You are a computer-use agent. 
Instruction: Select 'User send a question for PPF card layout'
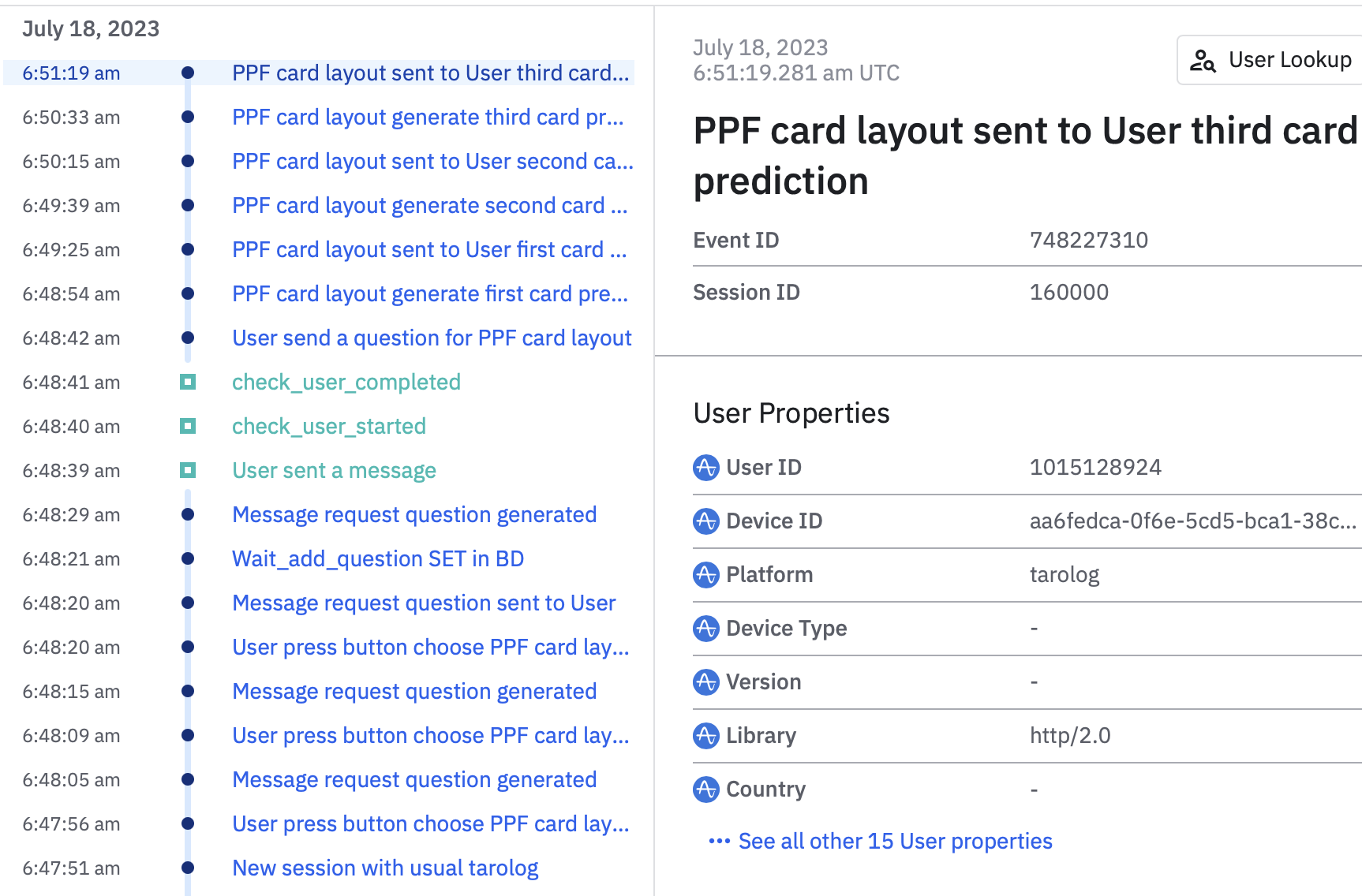coord(432,338)
